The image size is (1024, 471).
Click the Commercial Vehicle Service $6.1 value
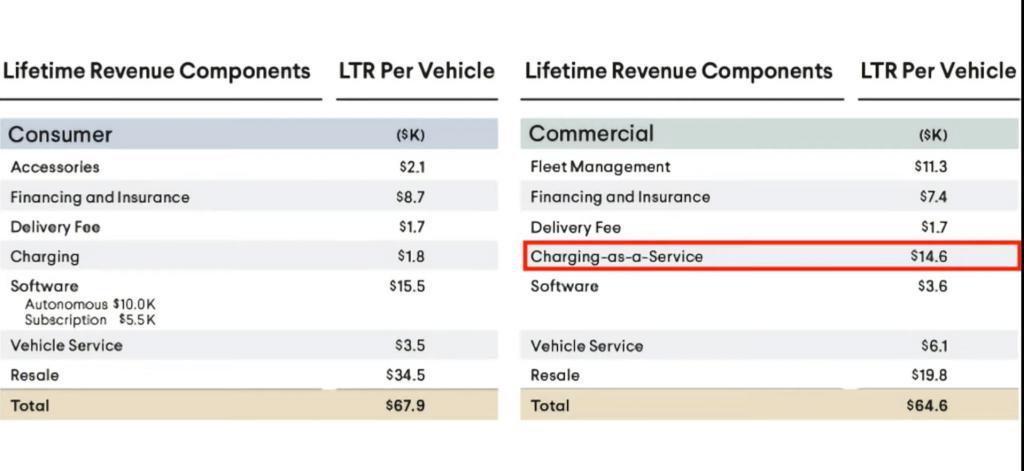tap(935, 346)
